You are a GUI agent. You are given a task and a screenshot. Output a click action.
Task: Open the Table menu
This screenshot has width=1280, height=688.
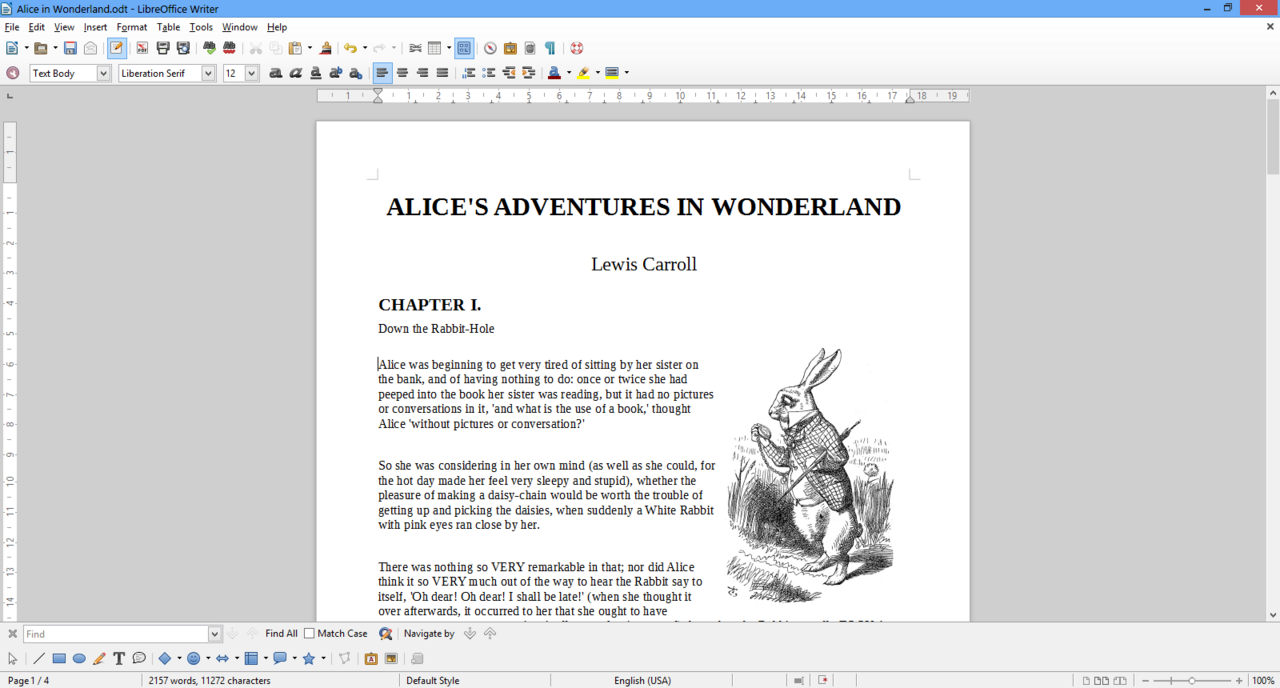[x=168, y=27]
